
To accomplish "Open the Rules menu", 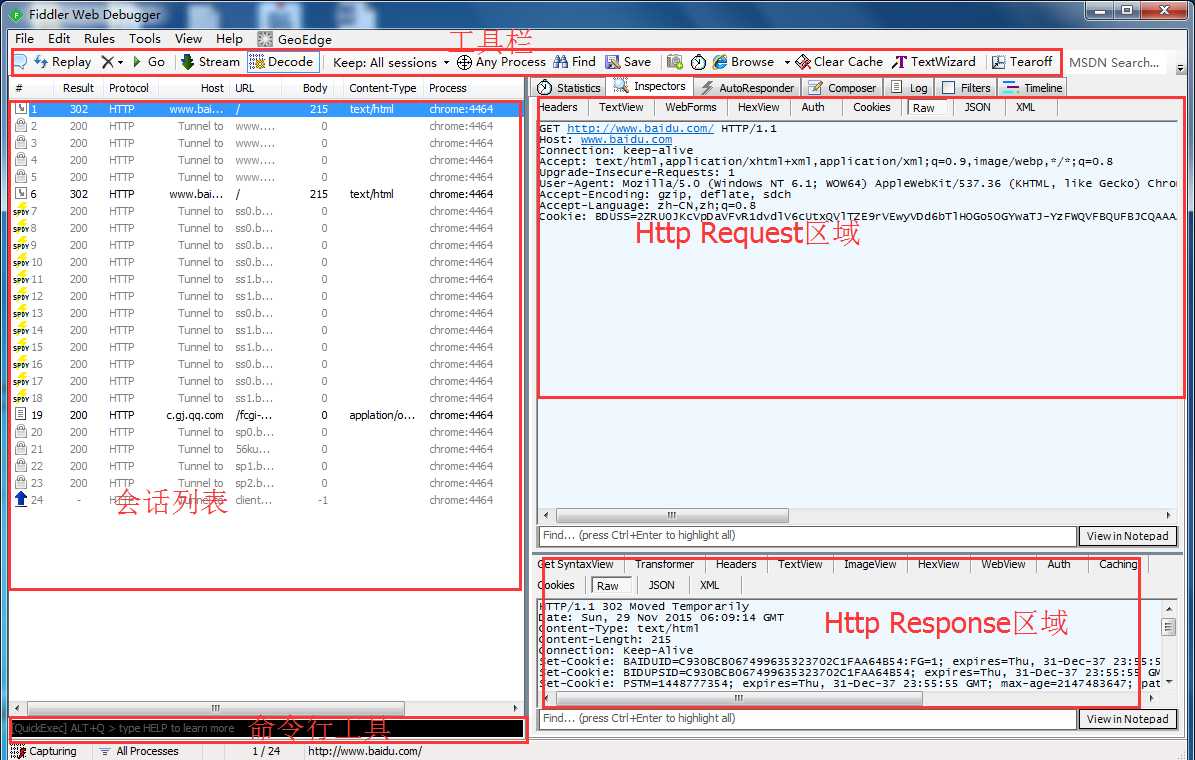I will (99, 38).
